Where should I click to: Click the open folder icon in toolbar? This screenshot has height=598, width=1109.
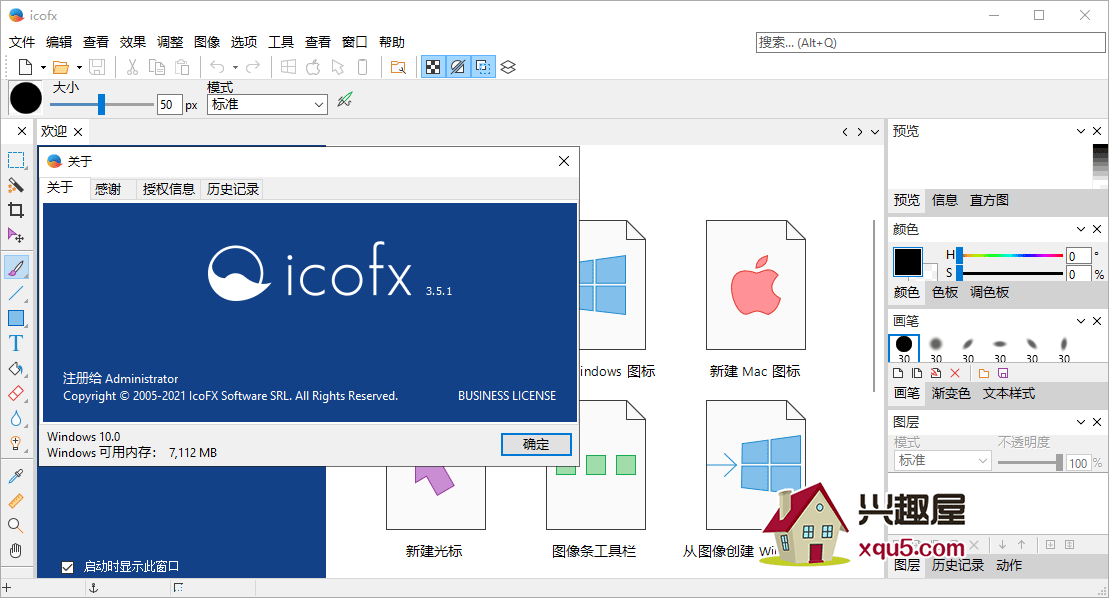[61, 67]
